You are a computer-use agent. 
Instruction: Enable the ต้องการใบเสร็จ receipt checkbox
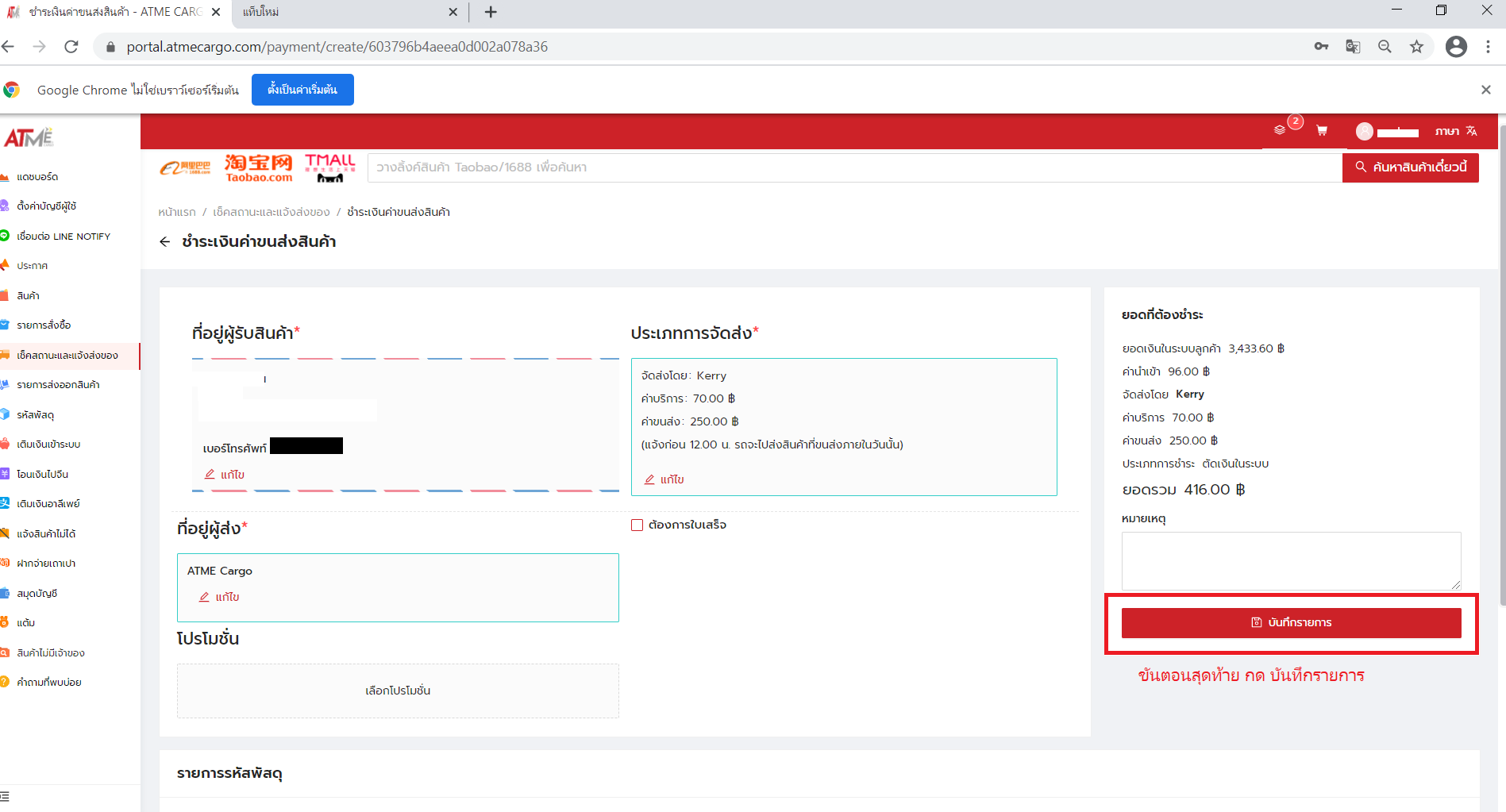[x=637, y=525]
